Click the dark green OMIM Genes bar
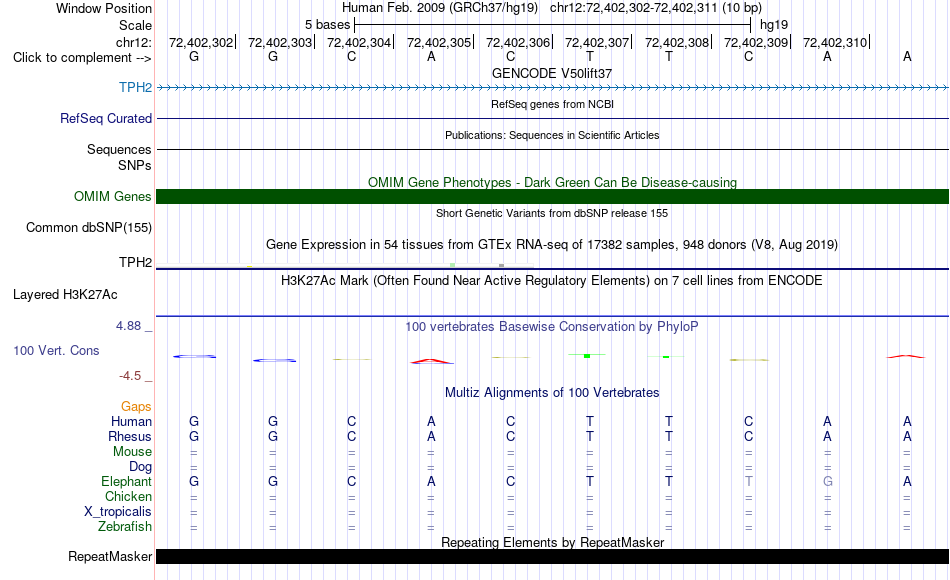This screenshot has height=580, width=950. point(553,196)
